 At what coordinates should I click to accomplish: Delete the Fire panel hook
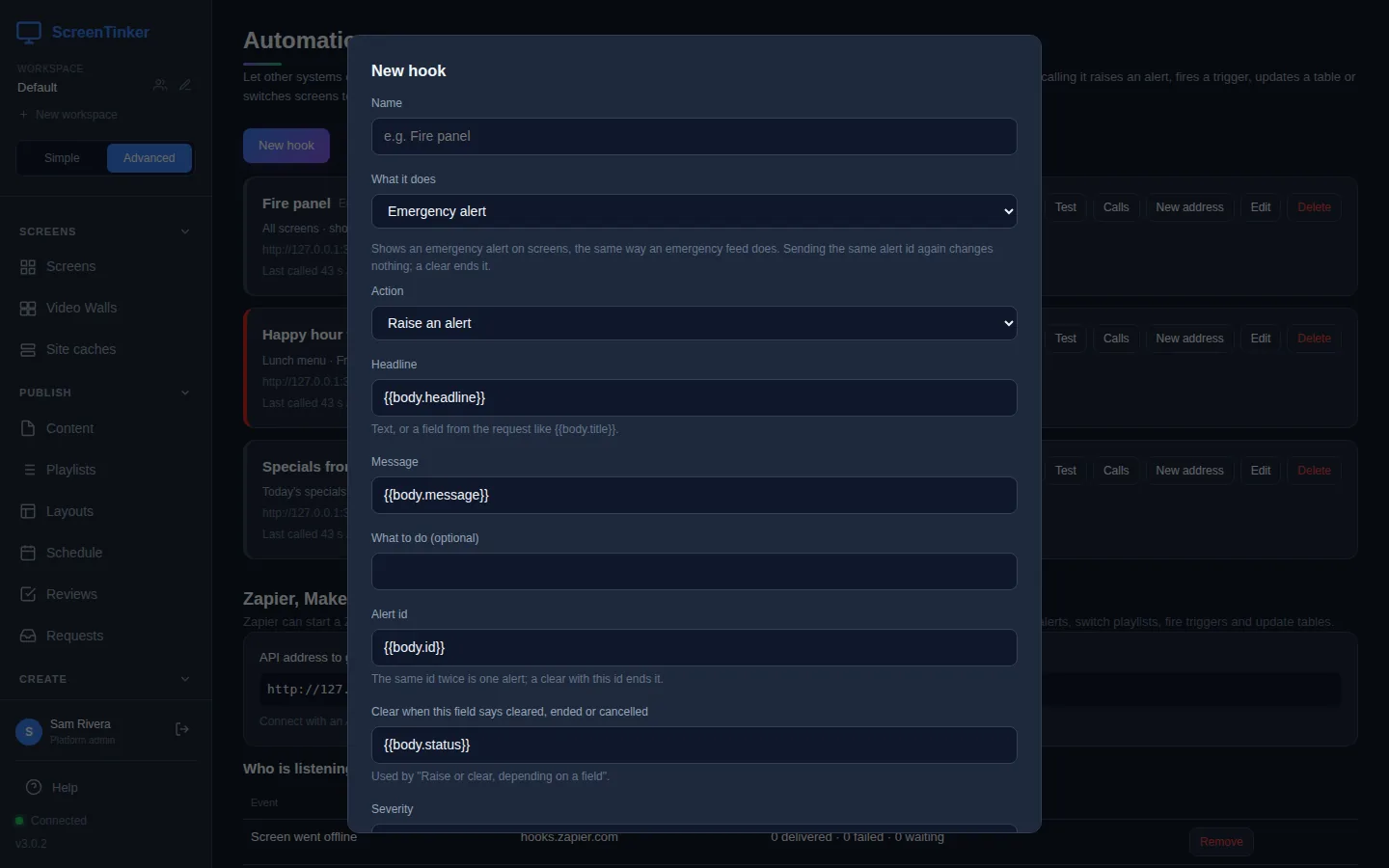coord(1314,207)
